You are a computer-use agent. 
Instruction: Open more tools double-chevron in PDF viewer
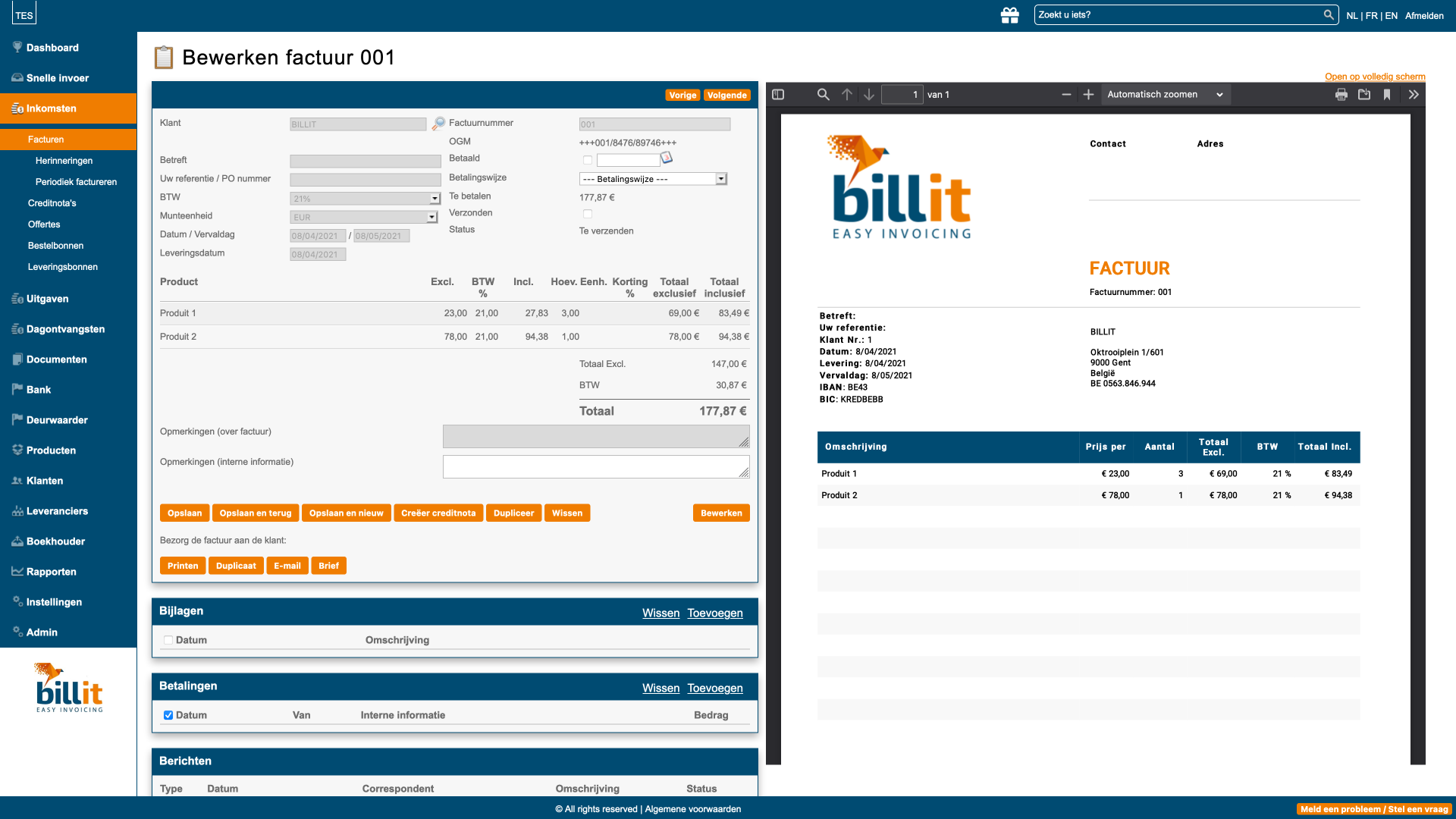pos(1414,95)
